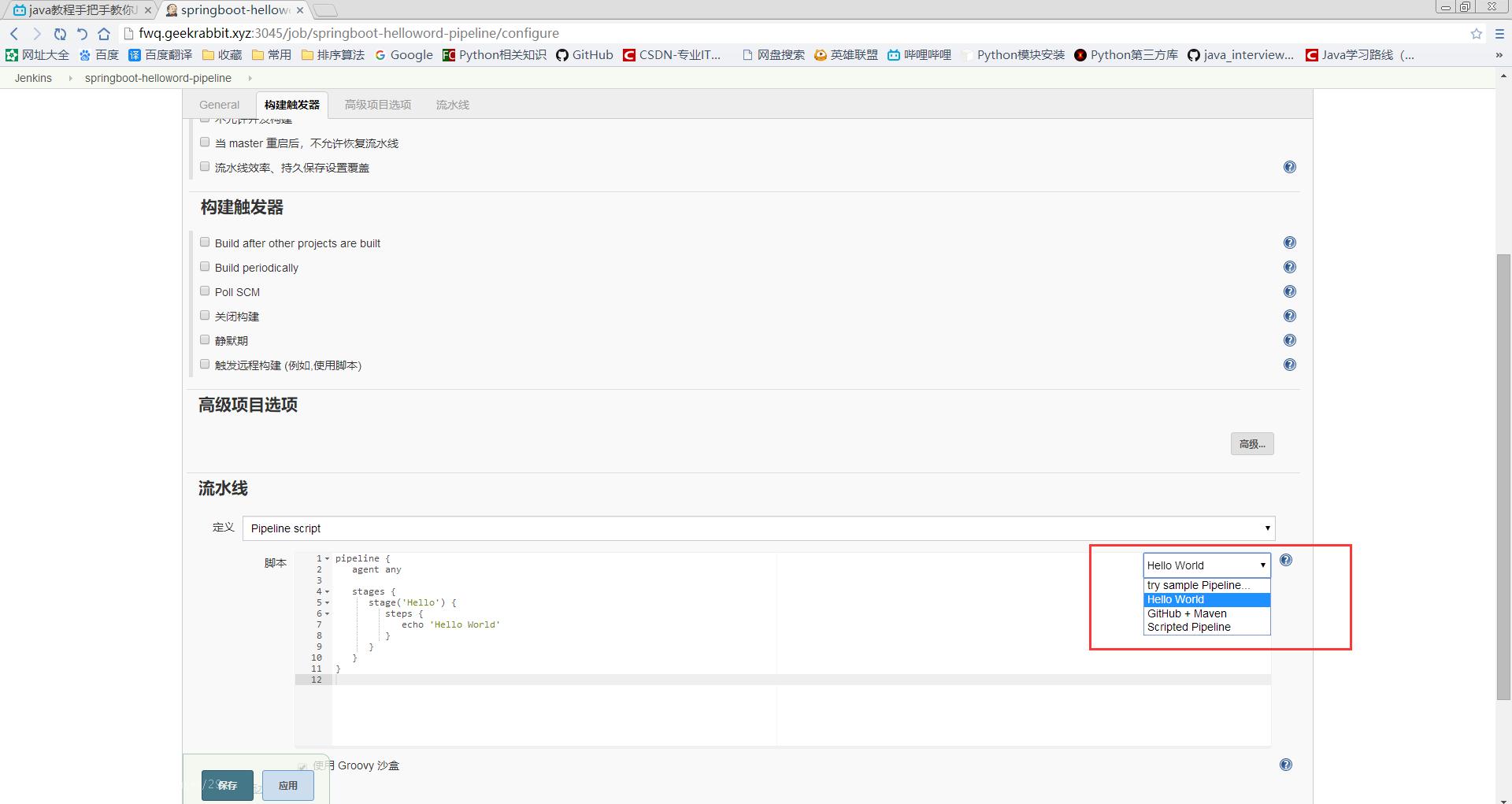Switch to 构建触发器 tab
This screenshot has height=804, width=1512.
(291, 105)
